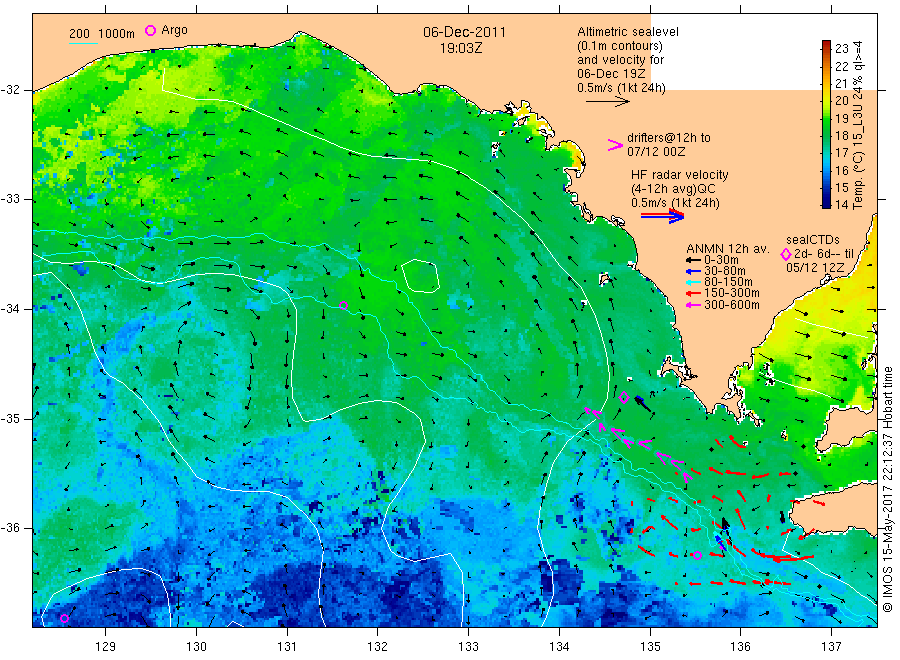Click the '(0.1m contours)' text
This screenshot has height=660, width=900.
(619, 46)
